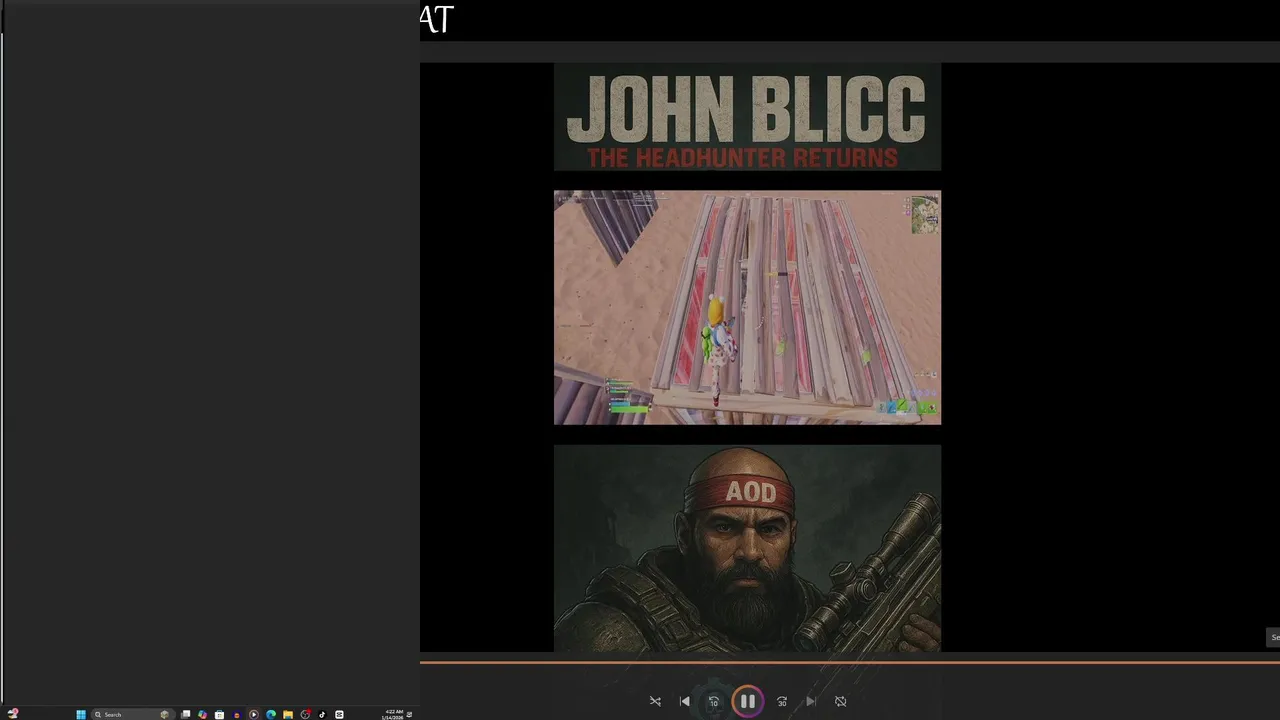Open the clock showing 4:22 AM
The height and width of the screenshot is (720, 1280).
pos(393,714)
